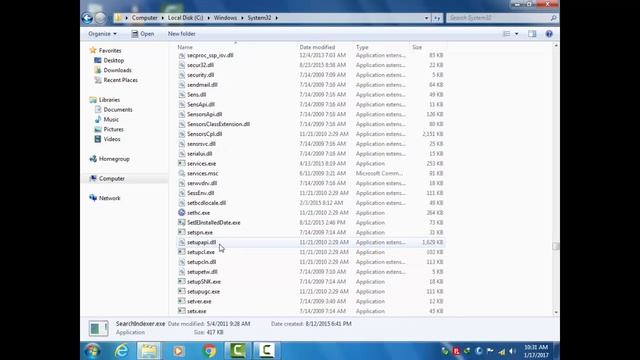
Task: Expand arrow after Computer in breadcrumb
Action: (x=162, y=18)
